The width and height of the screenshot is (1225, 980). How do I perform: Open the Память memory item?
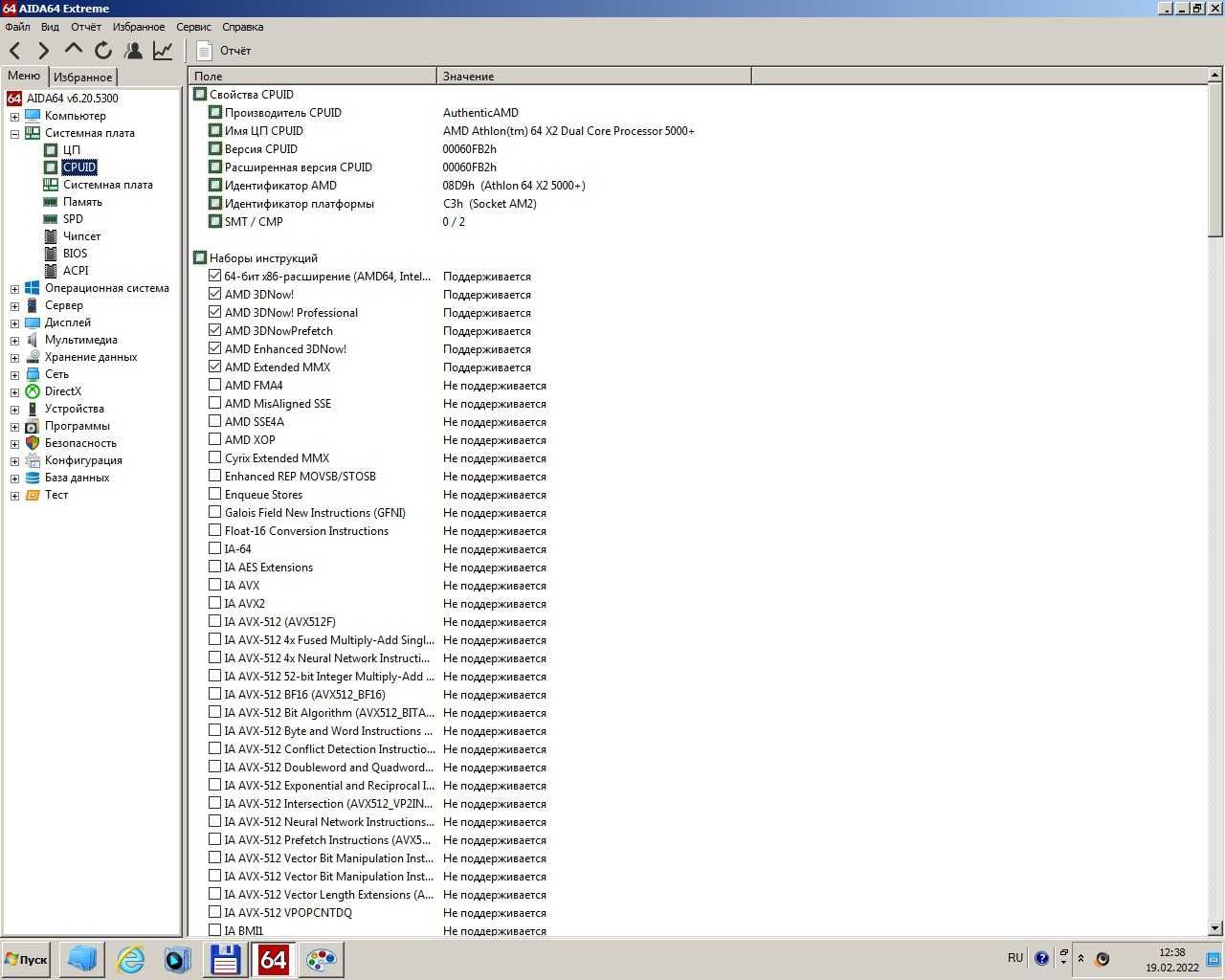click(82, 202)
